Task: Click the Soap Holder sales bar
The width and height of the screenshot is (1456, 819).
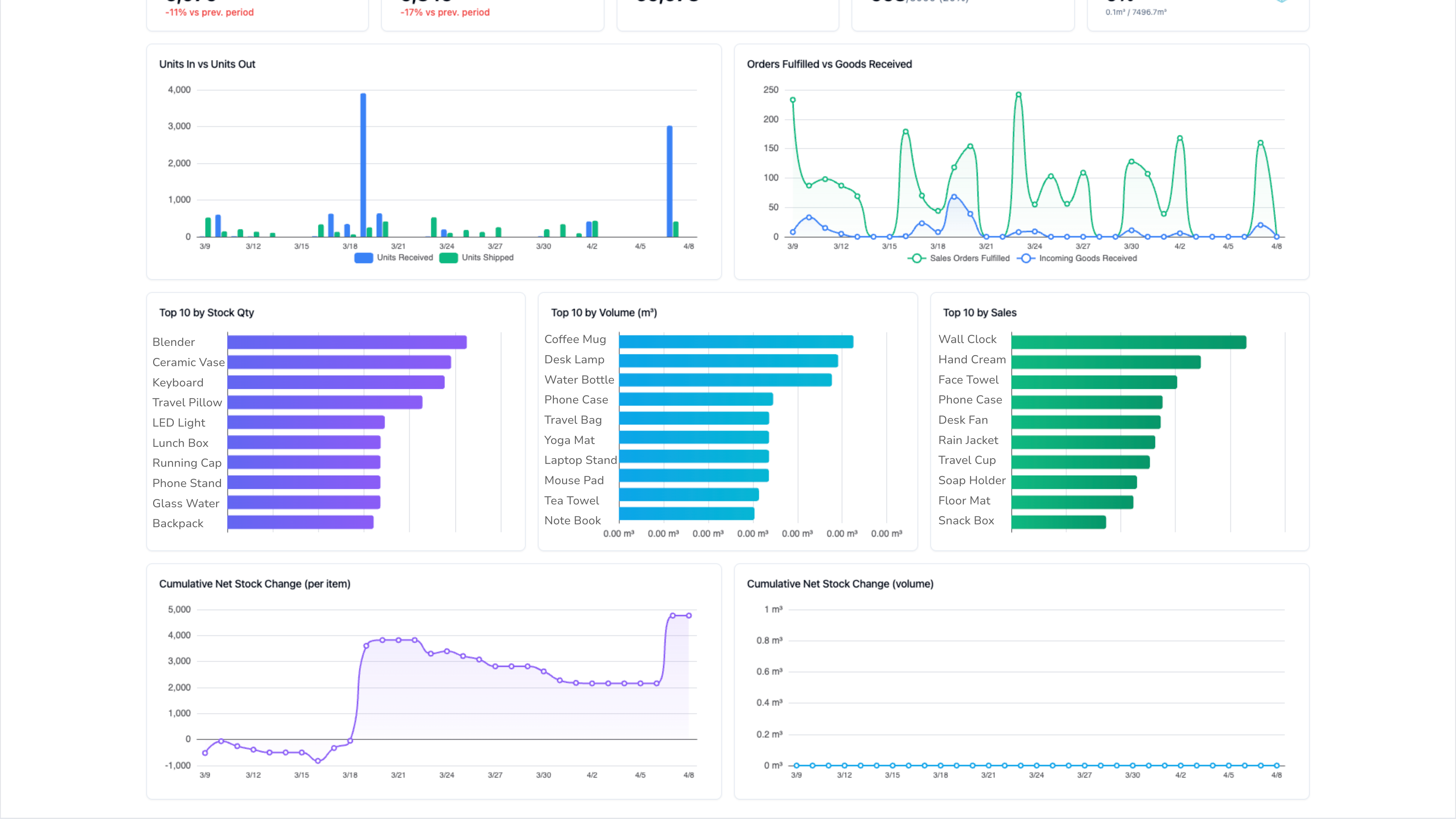Action: click(x=1074, y=482)
